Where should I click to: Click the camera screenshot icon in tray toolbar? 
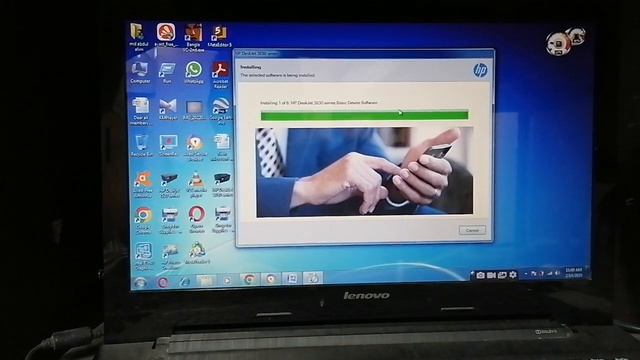[480, 276]
